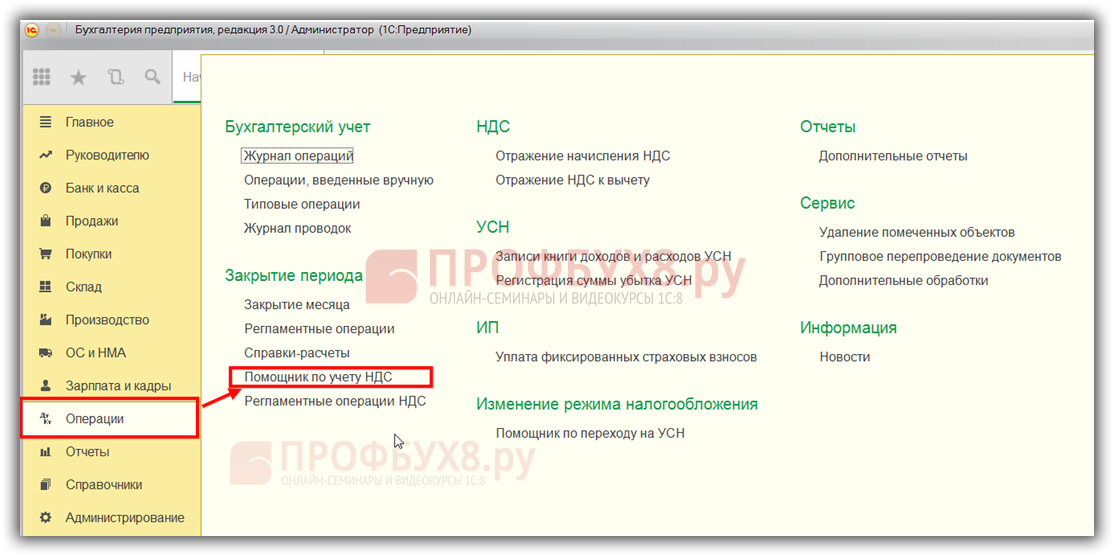The image size is (1114, 556).
Task: Go to the Покупки section
Action: 89,254
